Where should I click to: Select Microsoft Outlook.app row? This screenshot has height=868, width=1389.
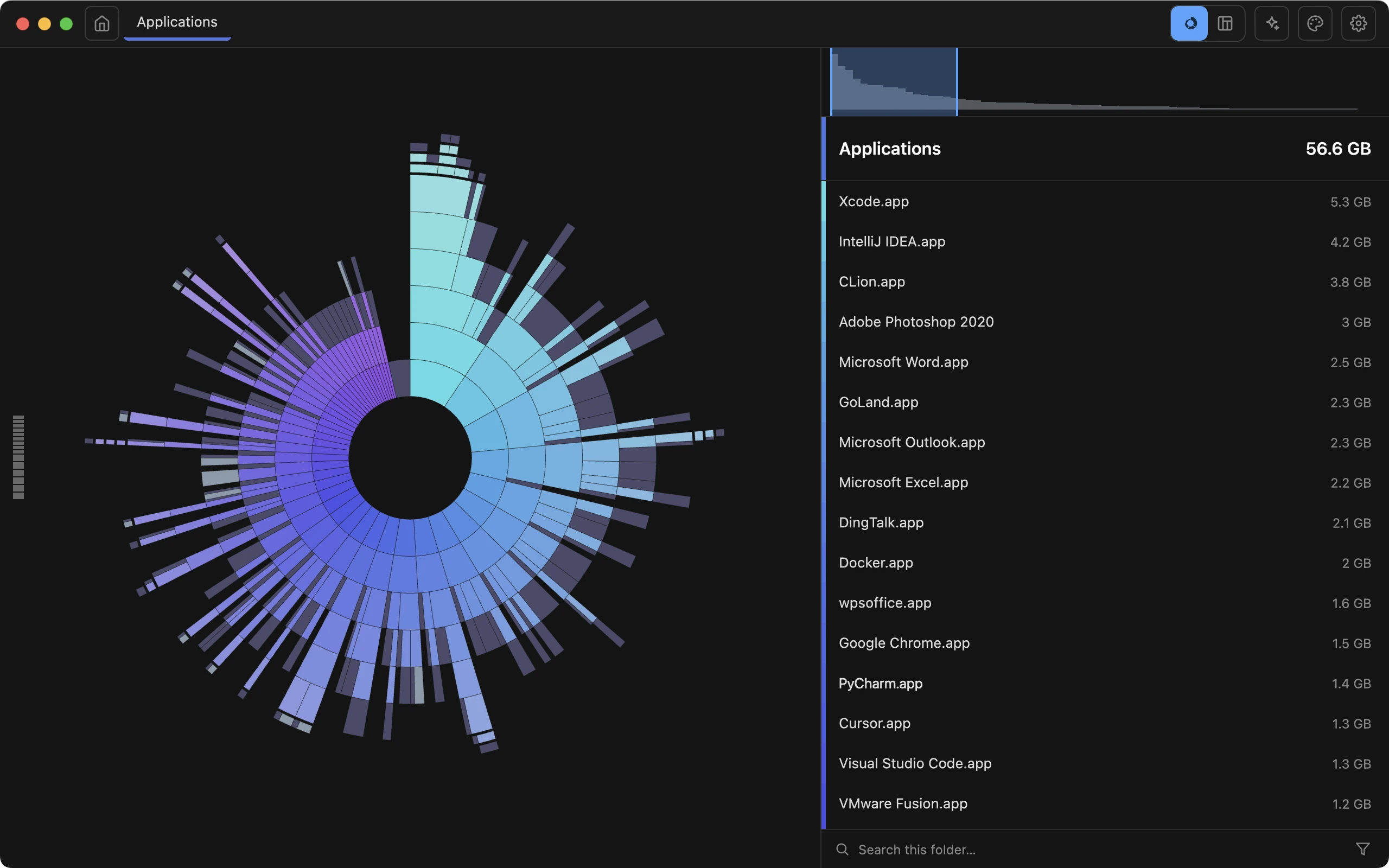pyautogui.click(x=1104, y=443)
